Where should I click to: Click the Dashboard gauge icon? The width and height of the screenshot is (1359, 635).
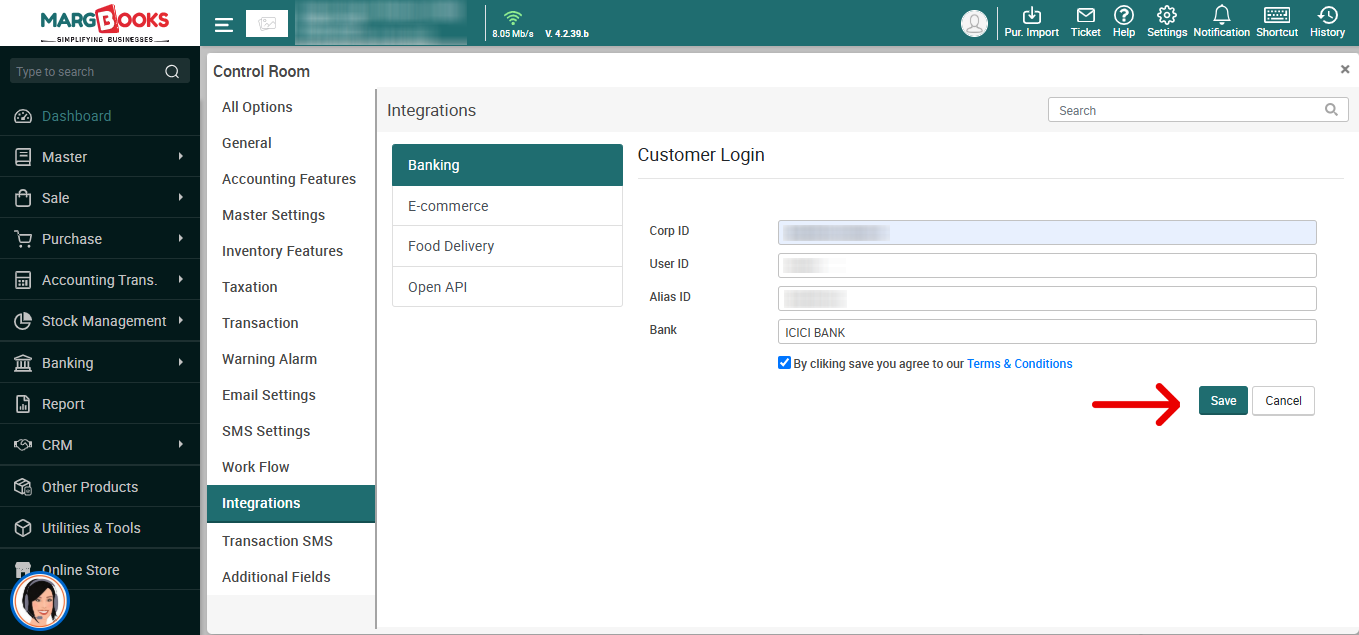(23, 116)
